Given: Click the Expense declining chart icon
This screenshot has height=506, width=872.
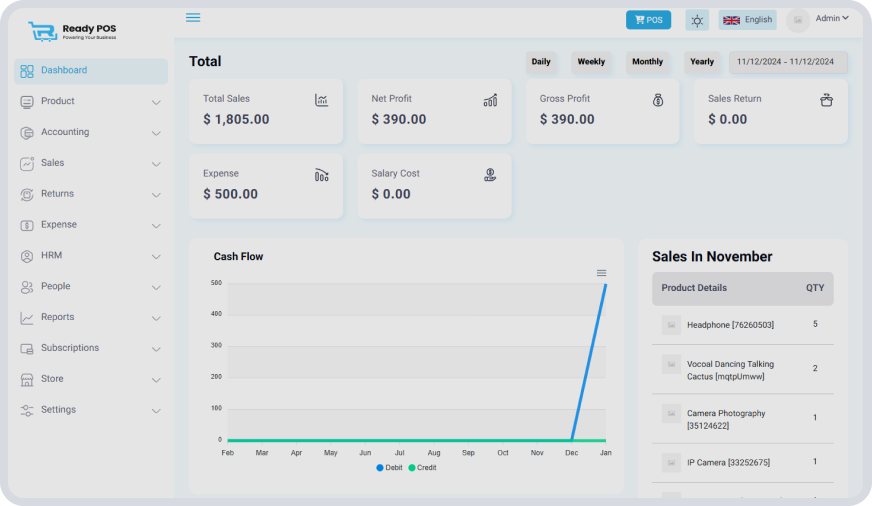Looking at the screenshot, I should (x=321, y=175).
